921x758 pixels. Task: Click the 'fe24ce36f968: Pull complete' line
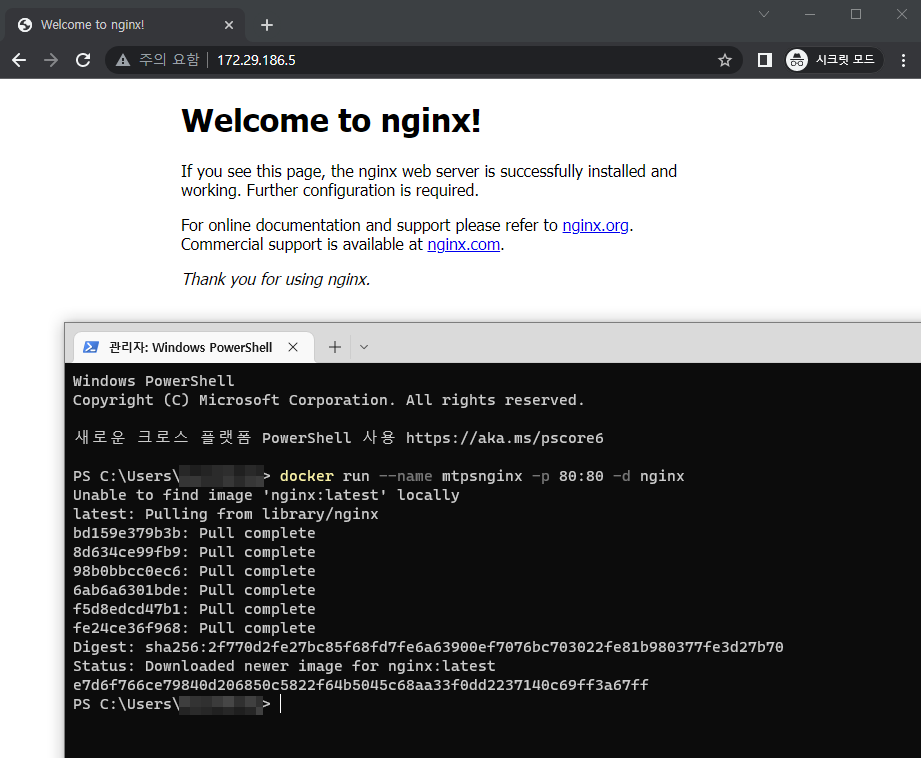[194, 628]
